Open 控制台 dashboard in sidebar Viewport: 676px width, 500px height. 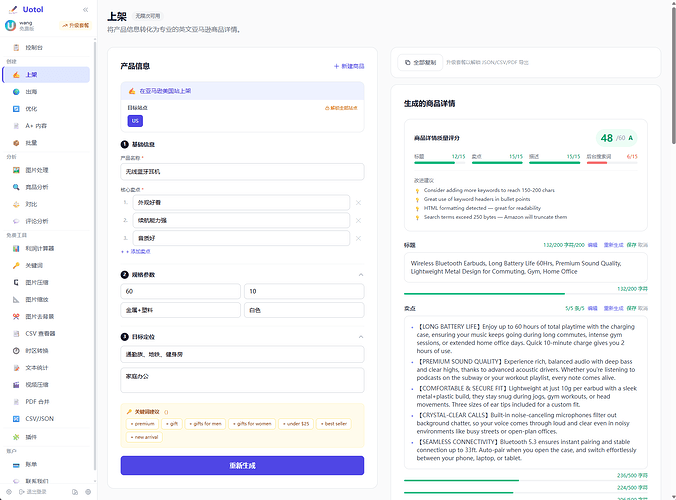tap(46, 47)
